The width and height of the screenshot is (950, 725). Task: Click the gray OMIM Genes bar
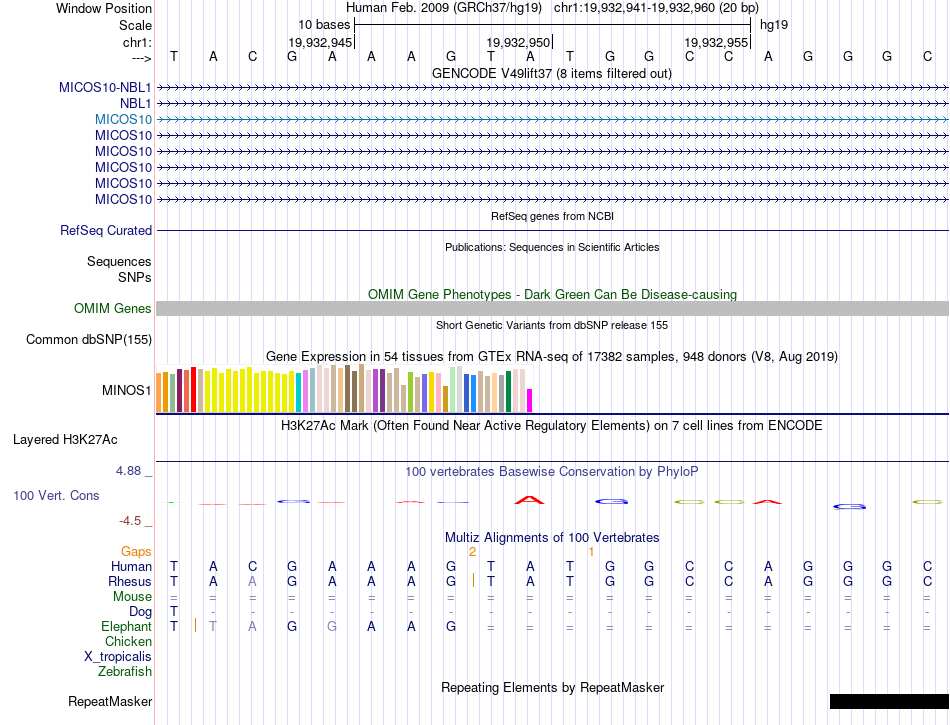pos(552,308)
